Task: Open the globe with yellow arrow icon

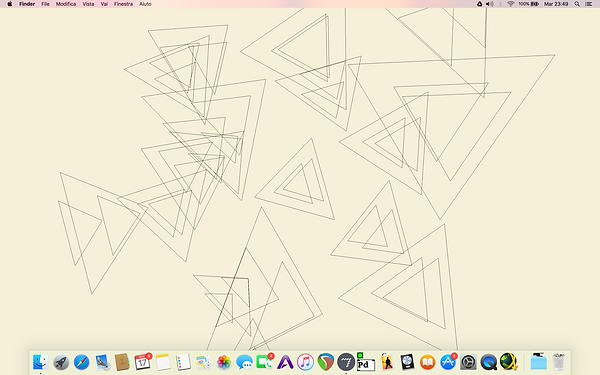Action: coord(509,362)
